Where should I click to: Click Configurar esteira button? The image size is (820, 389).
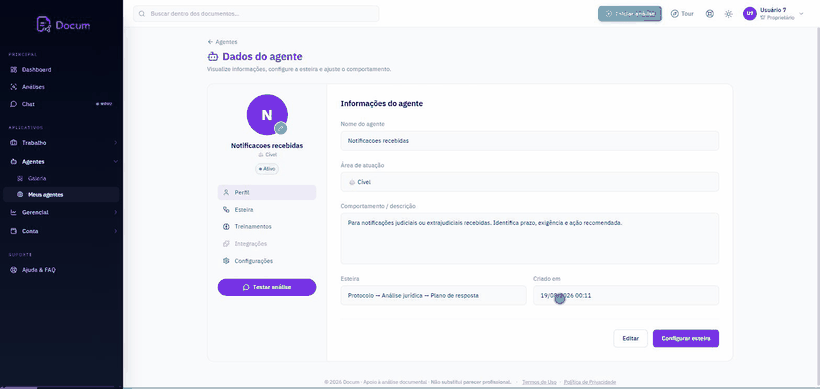(x=686, y=338)
